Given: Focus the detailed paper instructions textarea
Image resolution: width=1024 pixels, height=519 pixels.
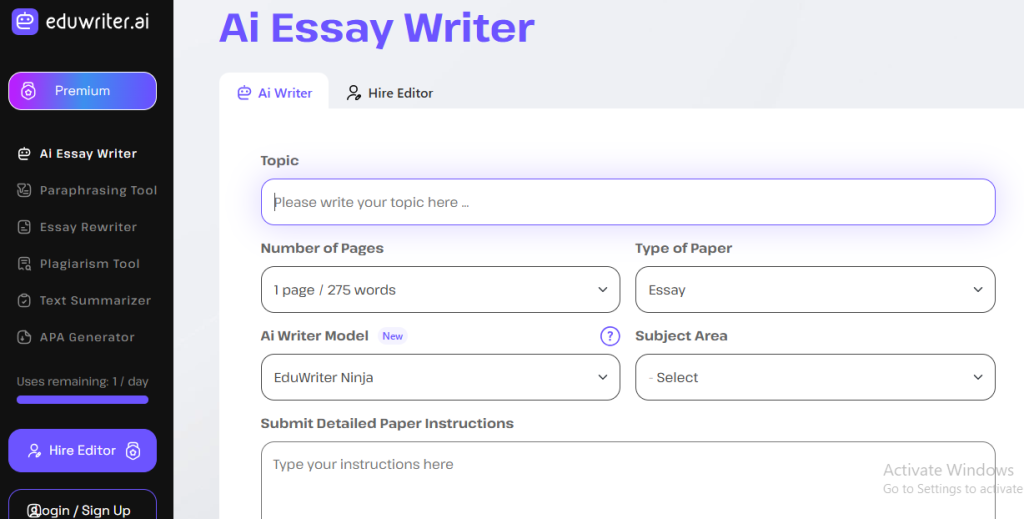Looking at the screenshot, I should click(628, 480).
